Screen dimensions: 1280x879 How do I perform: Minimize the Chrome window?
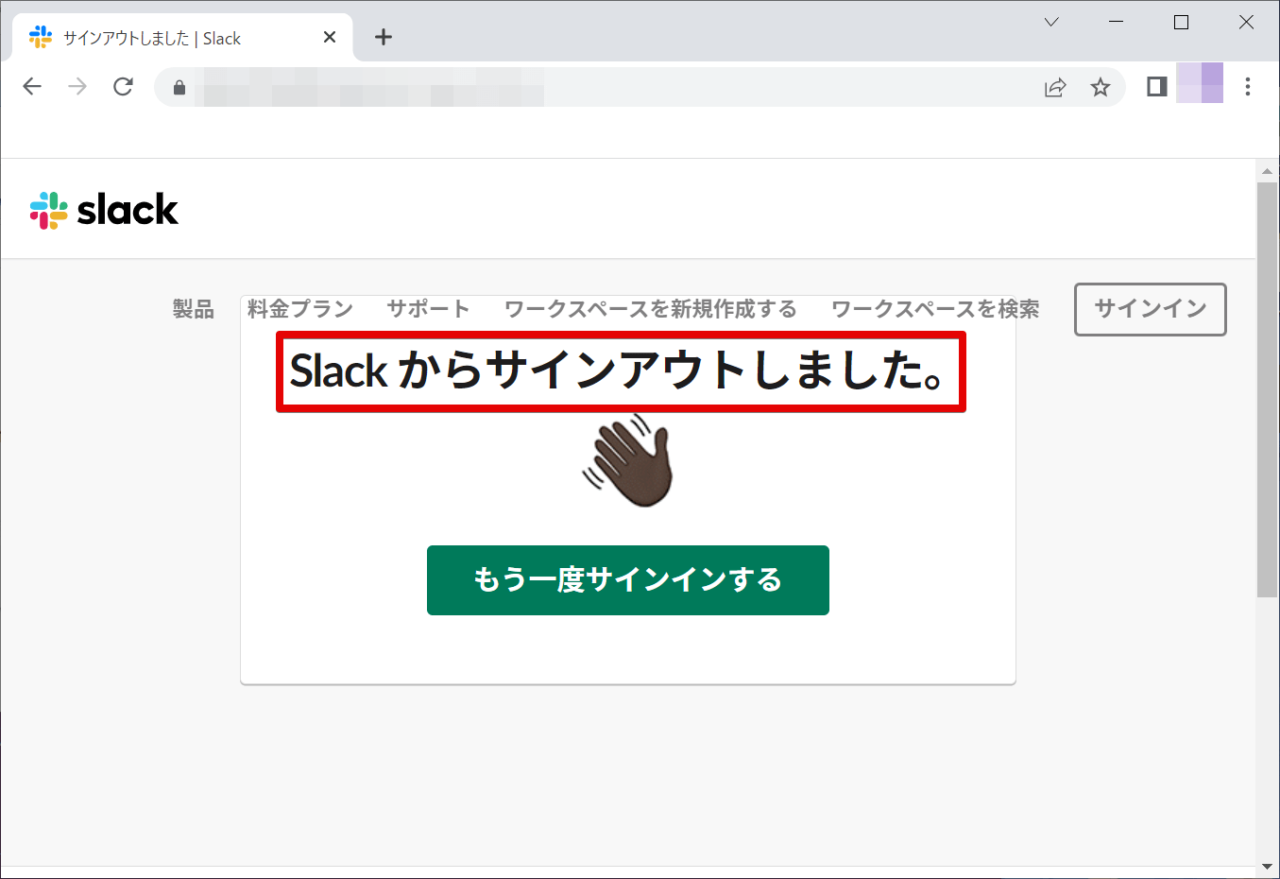click(x=1116, y=22)
